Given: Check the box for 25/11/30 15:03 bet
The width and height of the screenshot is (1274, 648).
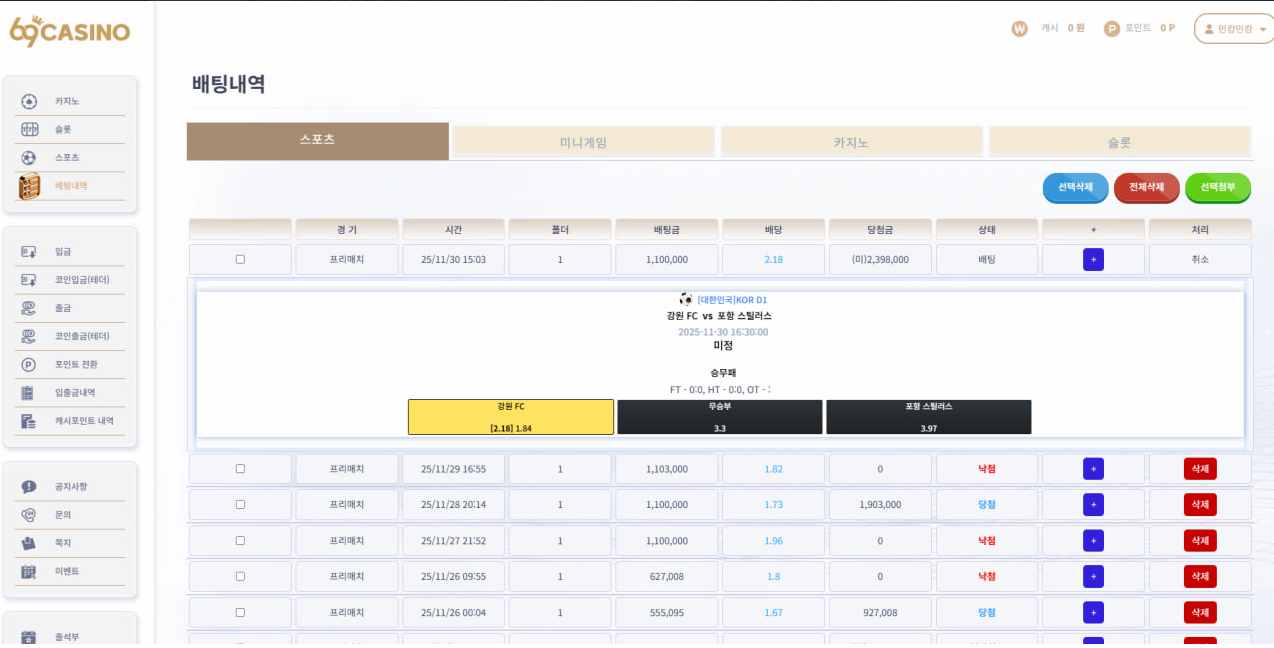Looking at the screenshot, I should click(240, 259).
